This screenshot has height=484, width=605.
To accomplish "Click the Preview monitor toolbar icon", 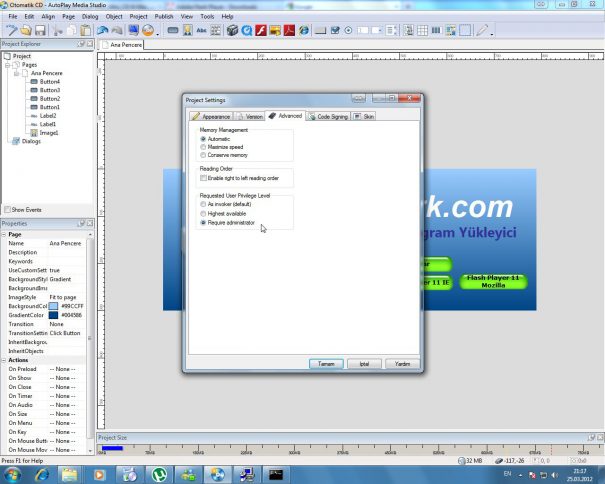I will tap(134, 30).
